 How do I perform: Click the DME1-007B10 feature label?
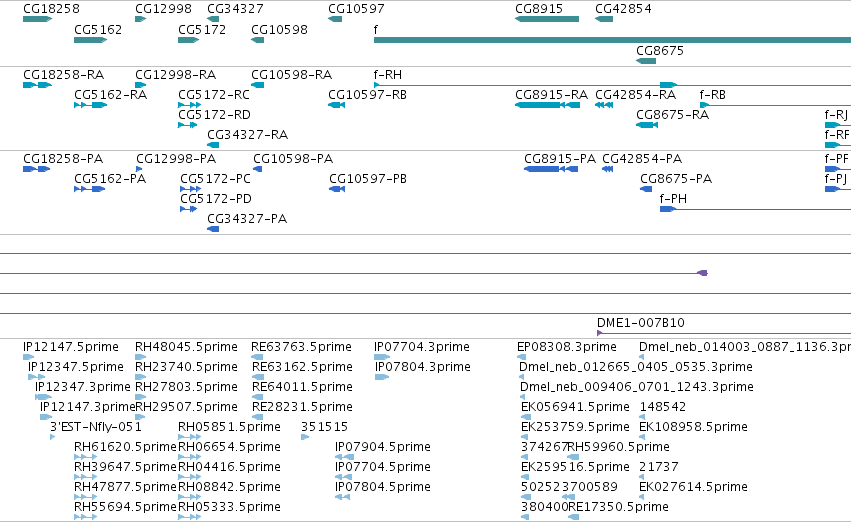click(641, 322)
